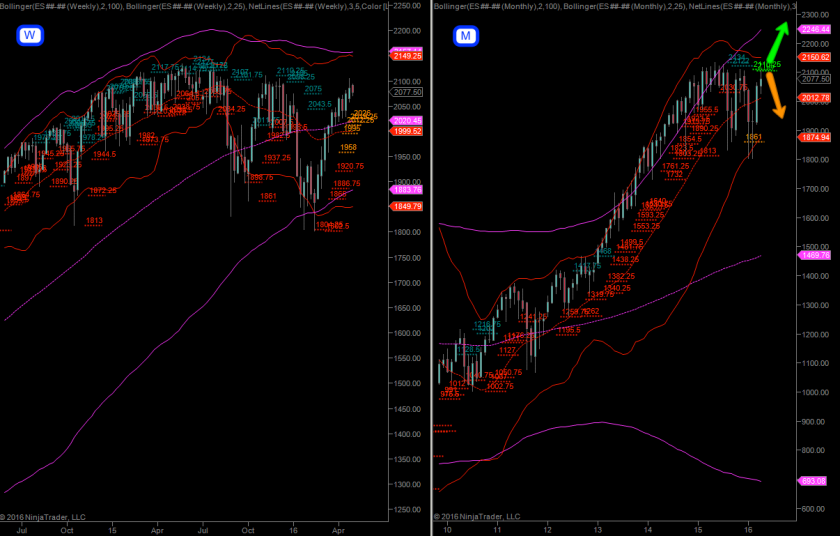Click the red 1874.94 price marker
The width and height of the screenshot is (840, 536).
[x=815, y=138]
